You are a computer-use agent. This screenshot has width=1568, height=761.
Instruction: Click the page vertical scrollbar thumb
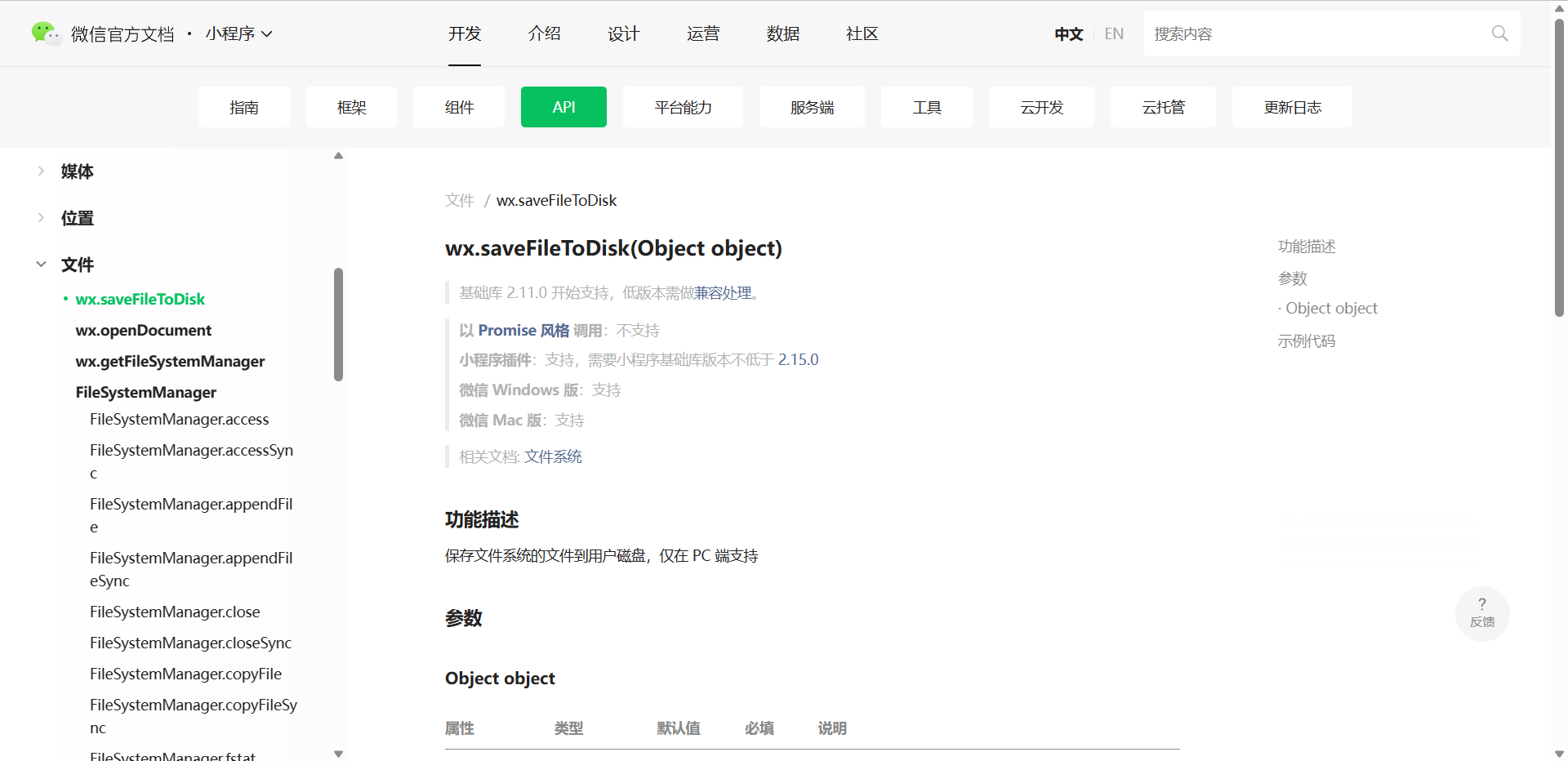point(1559,167)
